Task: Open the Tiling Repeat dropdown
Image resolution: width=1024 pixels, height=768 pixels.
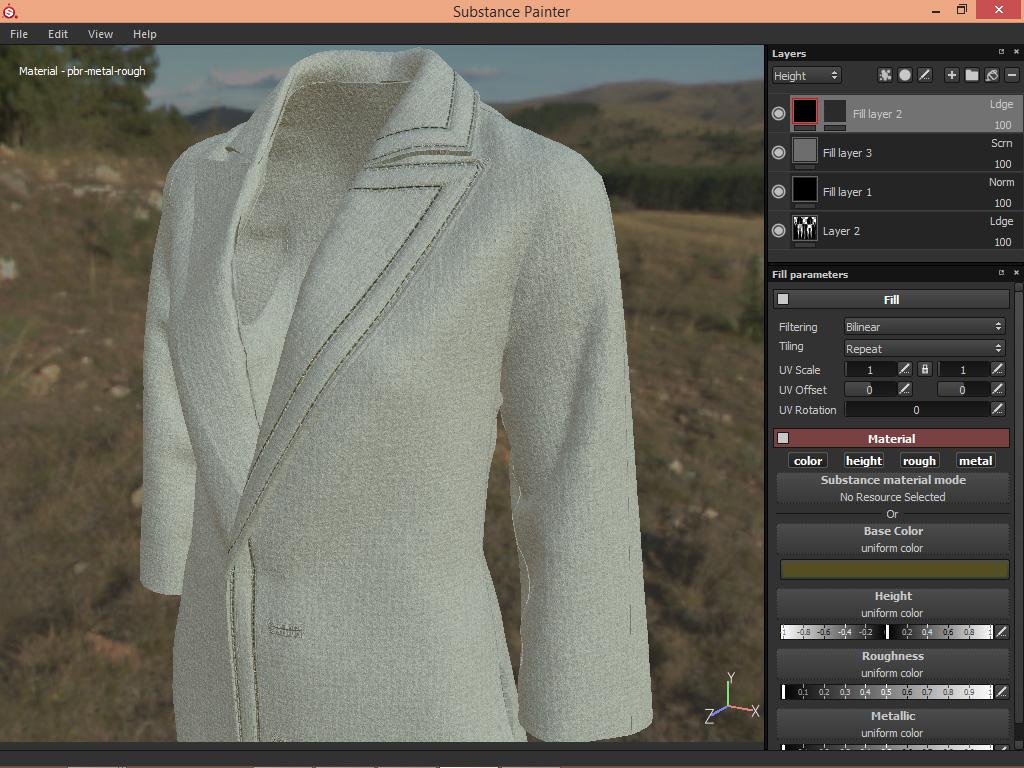Action: [x=923, y=348]
